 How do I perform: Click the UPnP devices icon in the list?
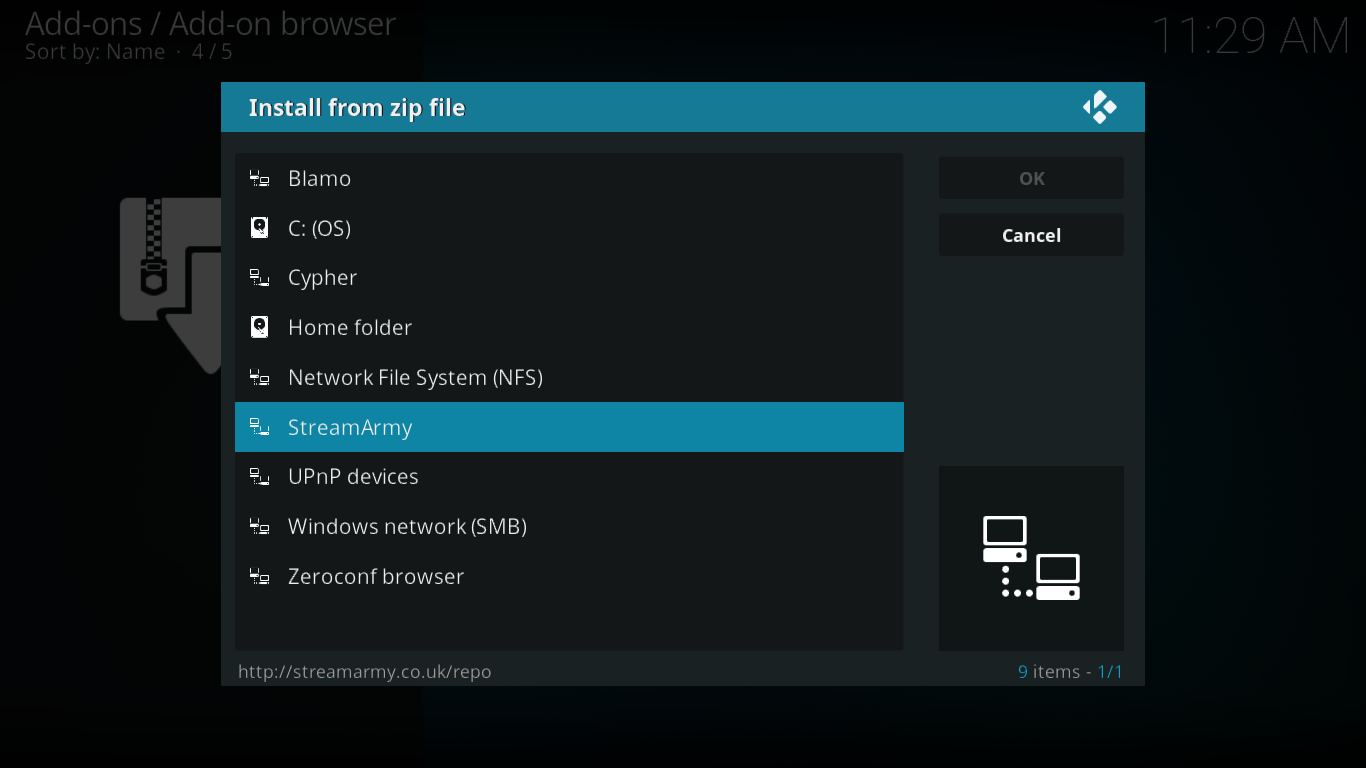coord(260,476)
